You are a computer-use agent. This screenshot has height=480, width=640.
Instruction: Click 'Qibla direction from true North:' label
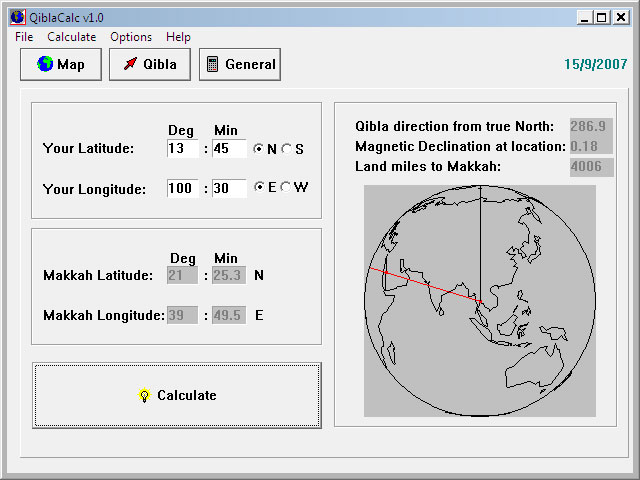coord(455,126)
